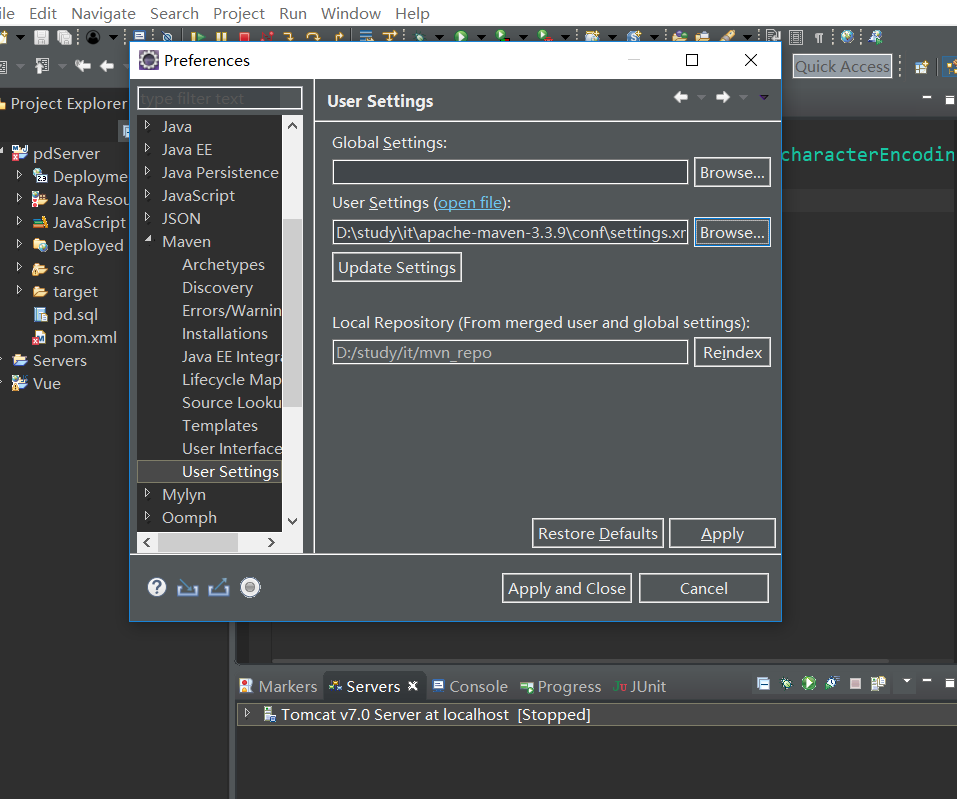
Task: Click Browse for User Settings
Action: [732, 233]
